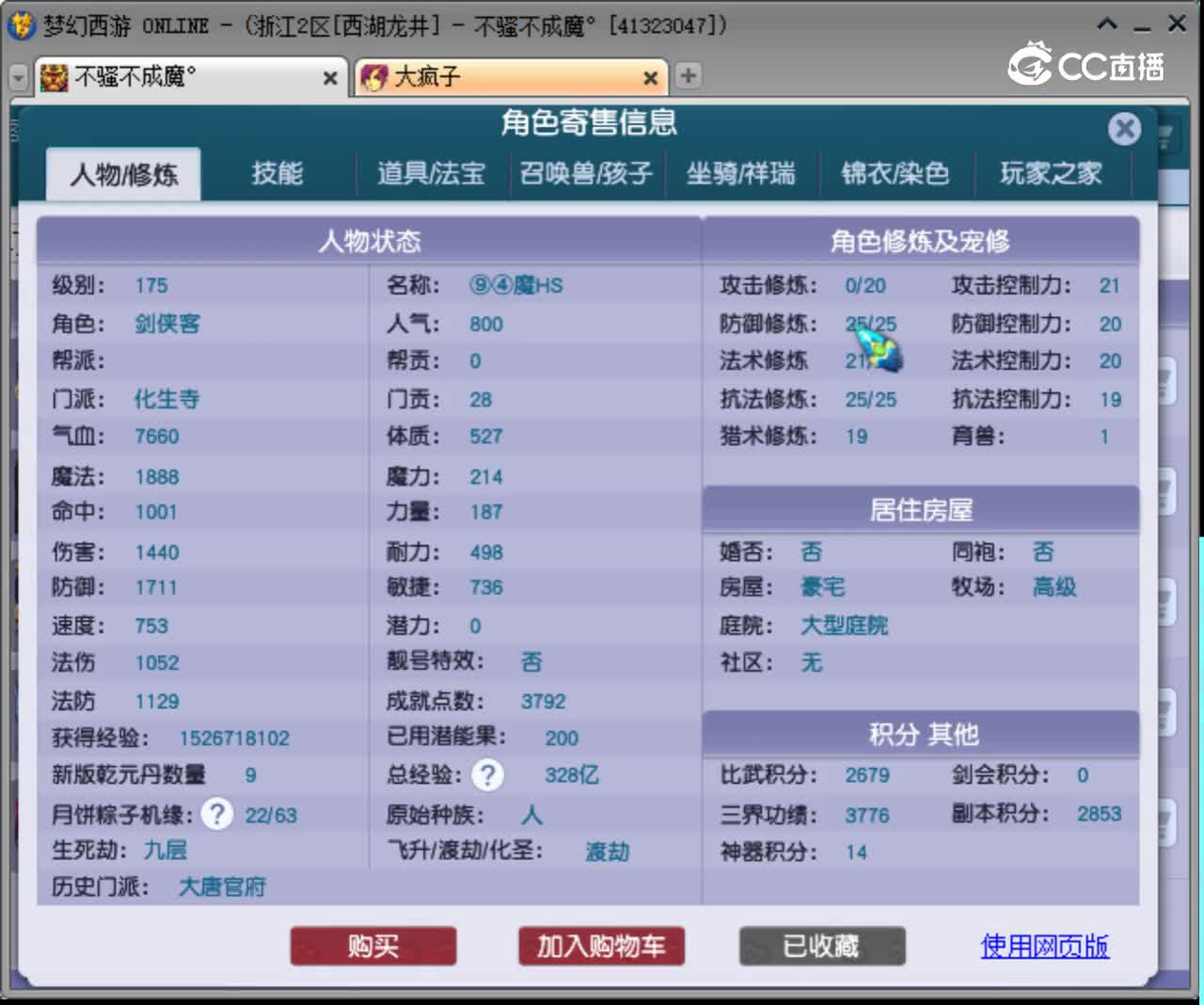Click the 三界功绩 value 3776

[867, 815]
